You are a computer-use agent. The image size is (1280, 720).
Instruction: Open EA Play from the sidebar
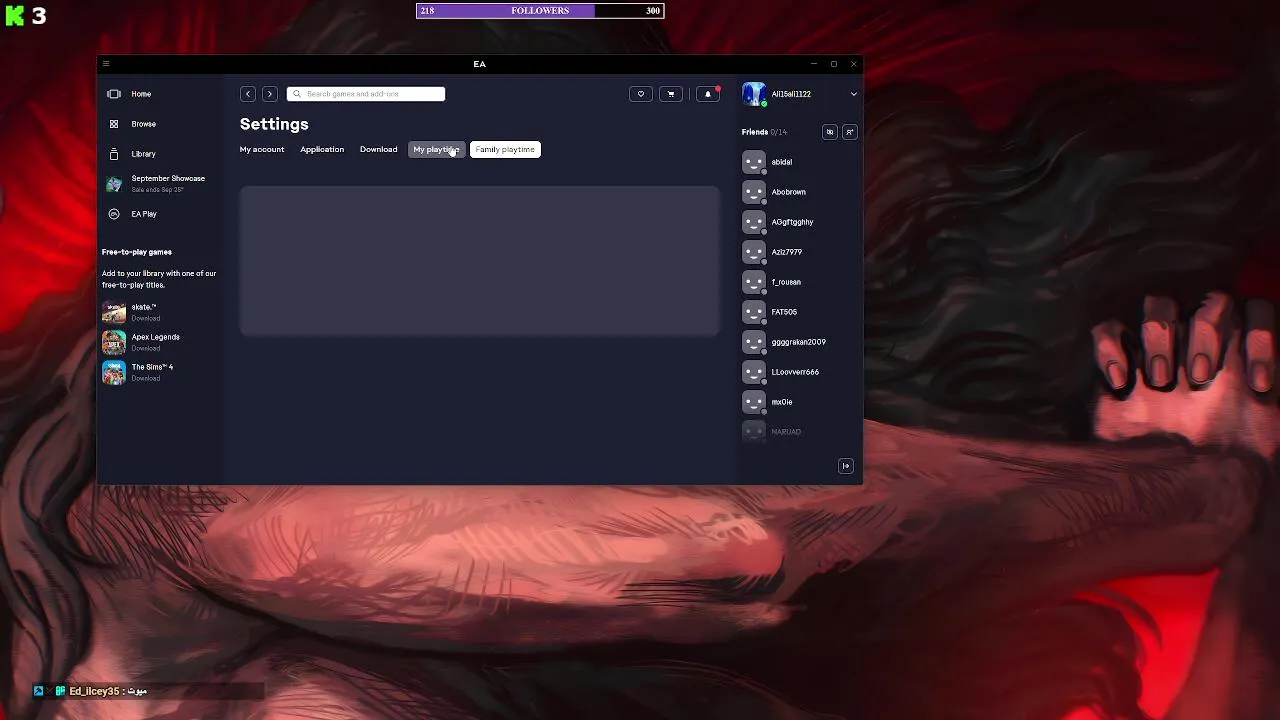pos(144,214)
